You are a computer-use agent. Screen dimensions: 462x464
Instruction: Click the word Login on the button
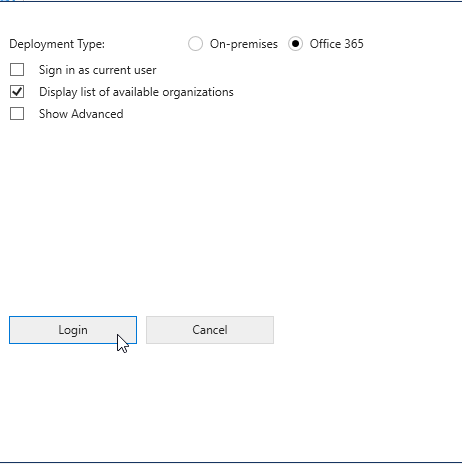(x=73, y=330)
